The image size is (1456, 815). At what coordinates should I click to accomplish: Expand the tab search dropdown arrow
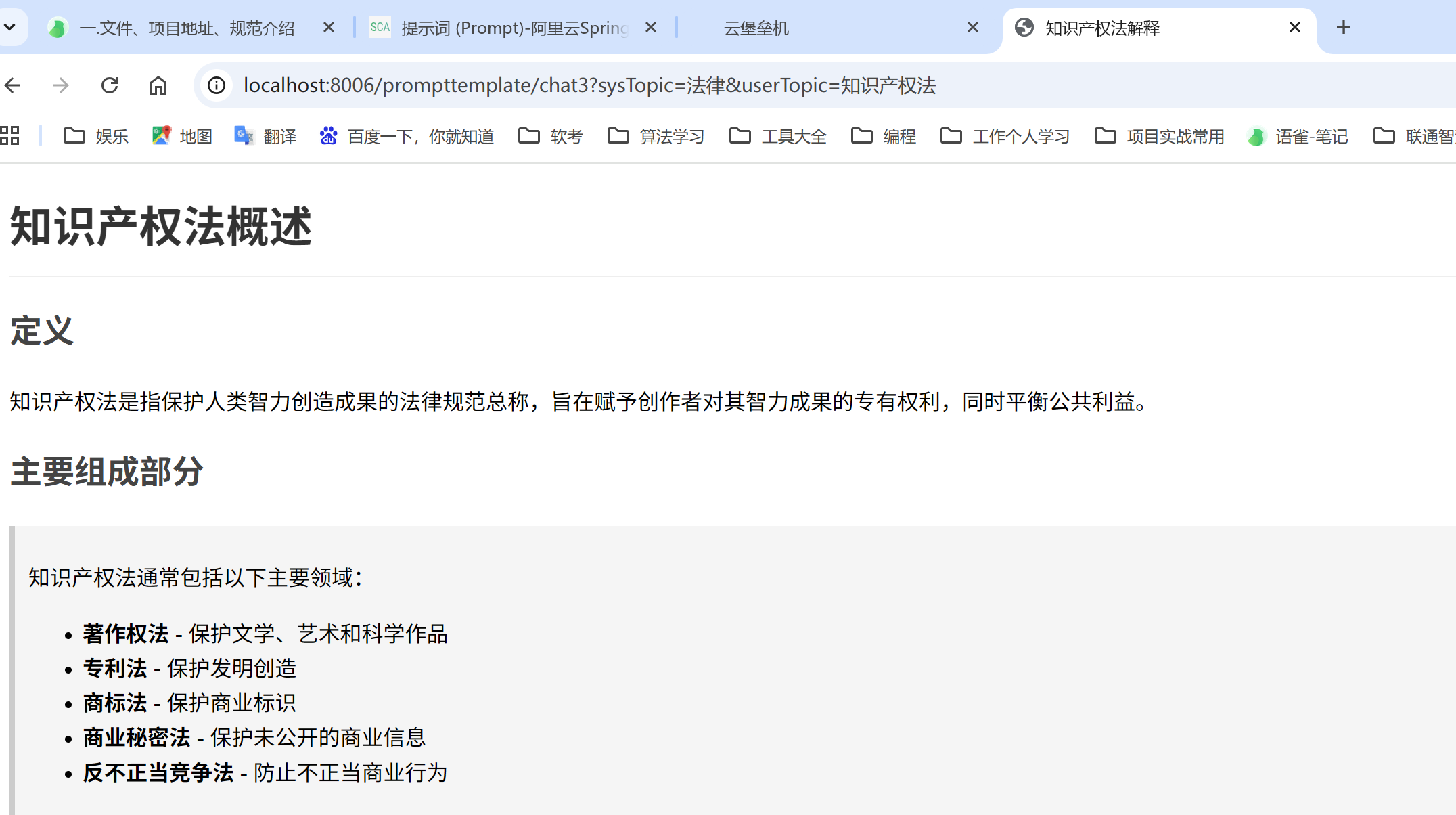pos(10,27)
